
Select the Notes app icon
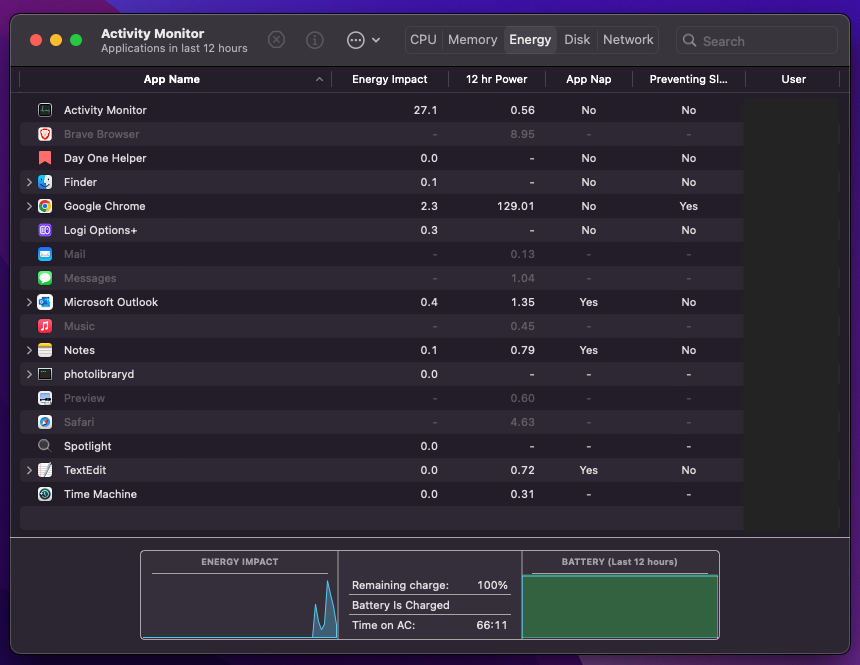(45, 350)
